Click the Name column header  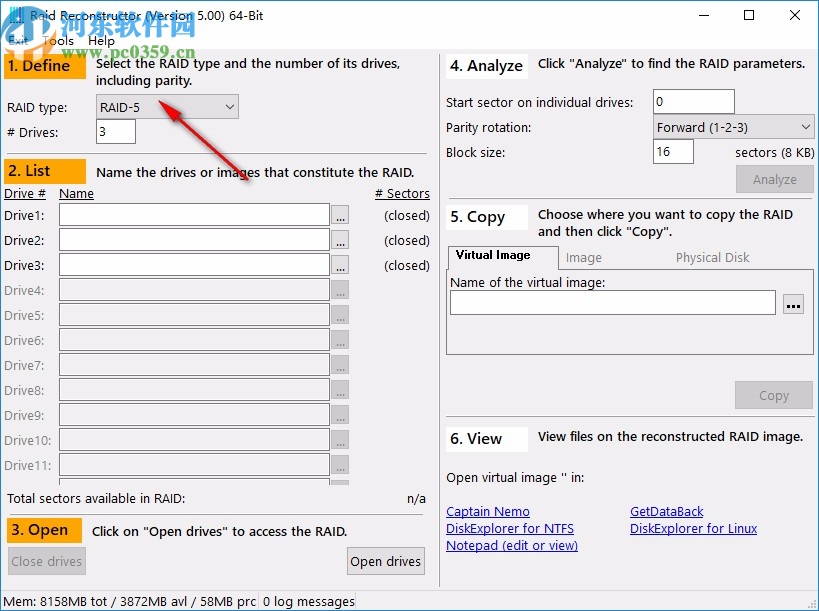click(76, 194)
